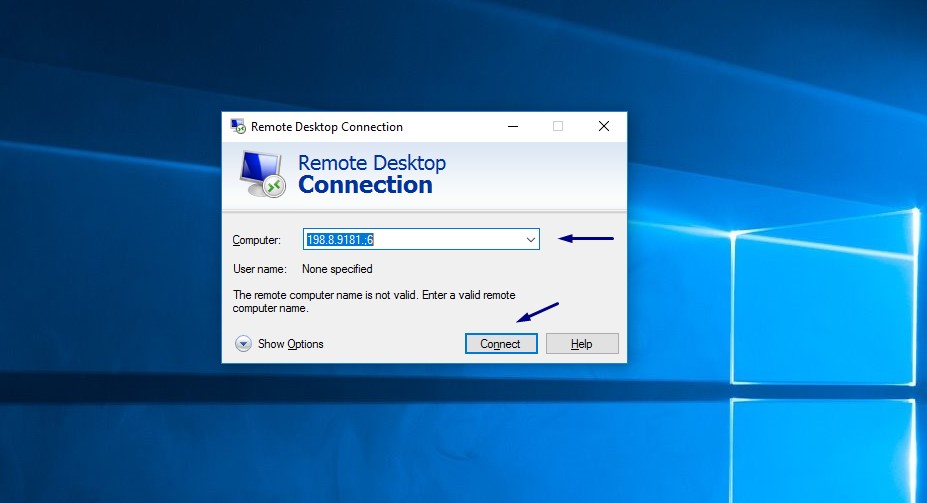This screenshot has height=503, width=927.
Task: Click the arrow pointing at the Connect button
Action: click(x=537, y=312)
